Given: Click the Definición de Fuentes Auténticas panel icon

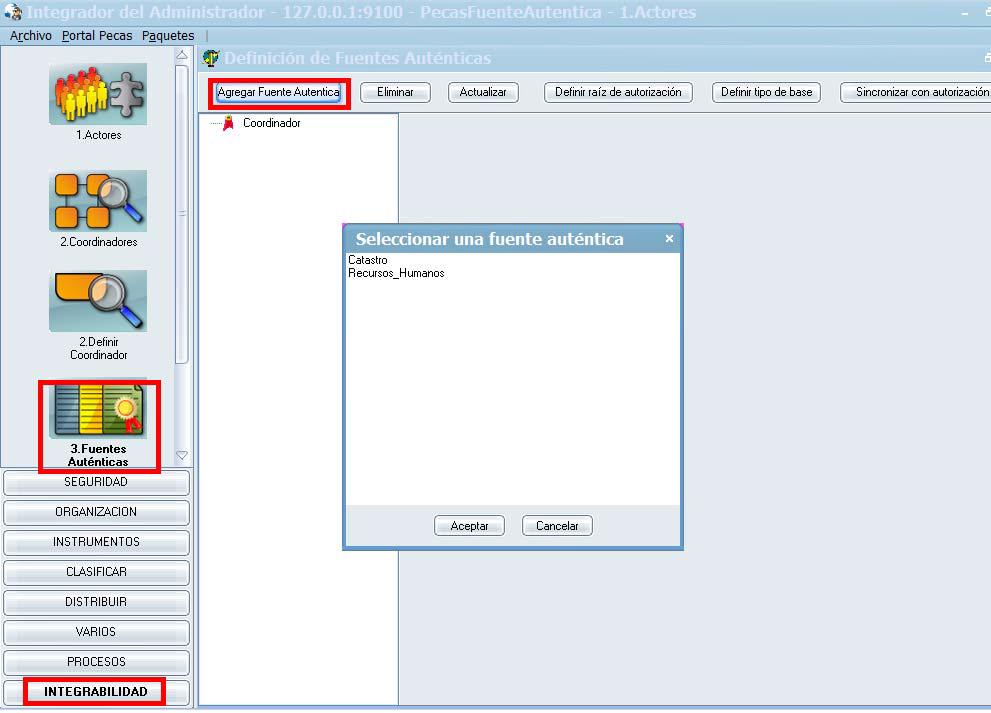Looking at the screenshot, I should (211, 58).
